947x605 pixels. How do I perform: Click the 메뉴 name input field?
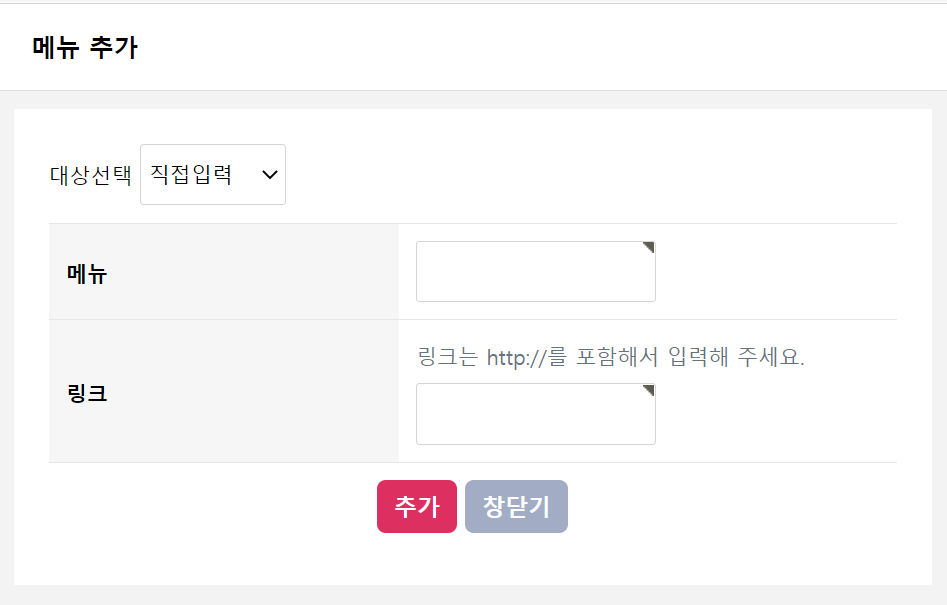pos(535,271)
